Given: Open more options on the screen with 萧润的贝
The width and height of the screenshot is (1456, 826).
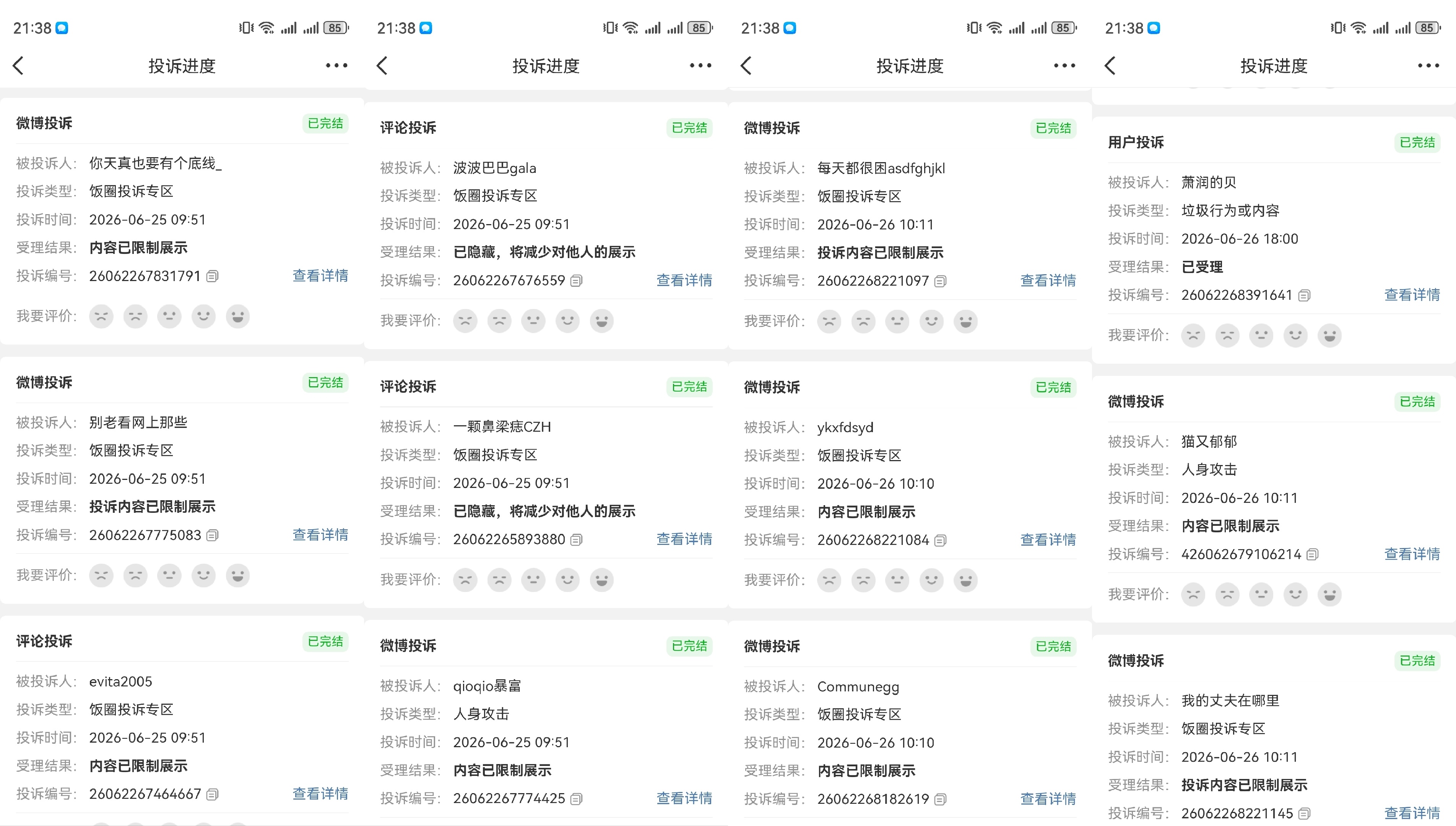Looking at the screenshot, I should pos(1429,66).
